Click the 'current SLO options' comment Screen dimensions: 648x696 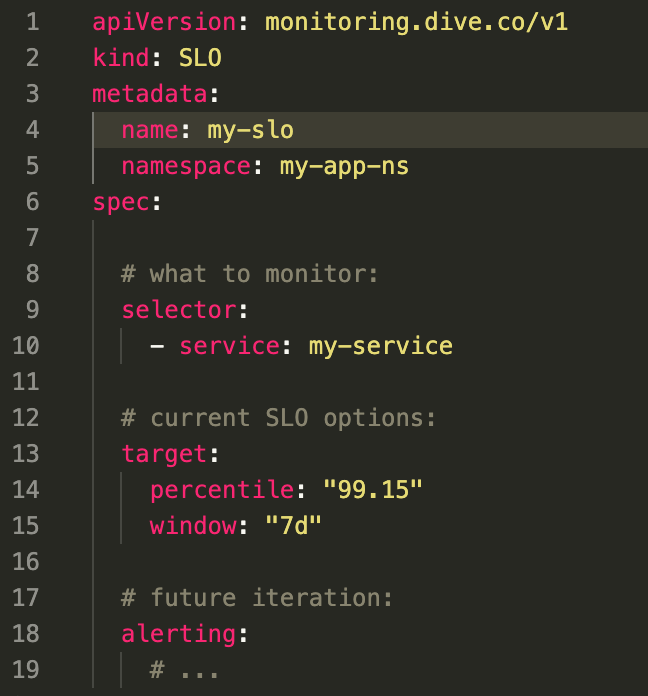pos(278,418)
